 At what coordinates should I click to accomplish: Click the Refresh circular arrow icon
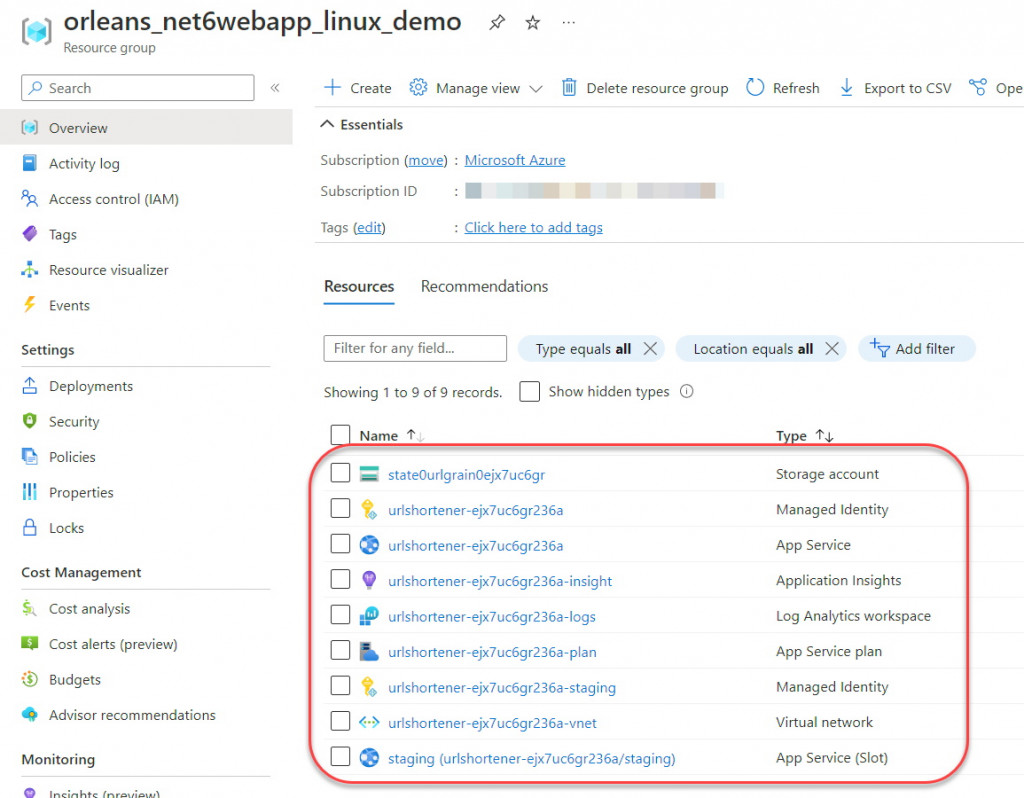point(755,87)
